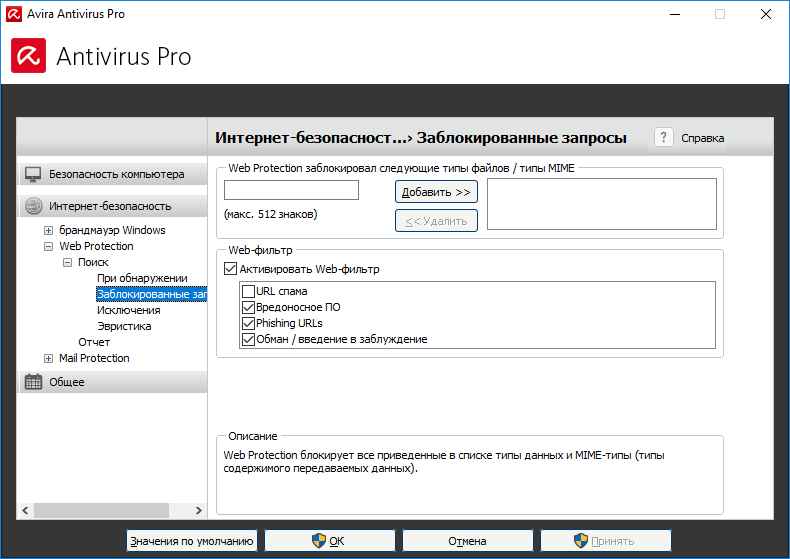Viewport: 790px width, 559px height.
Task: Click the Avira logo in title bar
Action: pyautogui.click(x=14, y=14)
